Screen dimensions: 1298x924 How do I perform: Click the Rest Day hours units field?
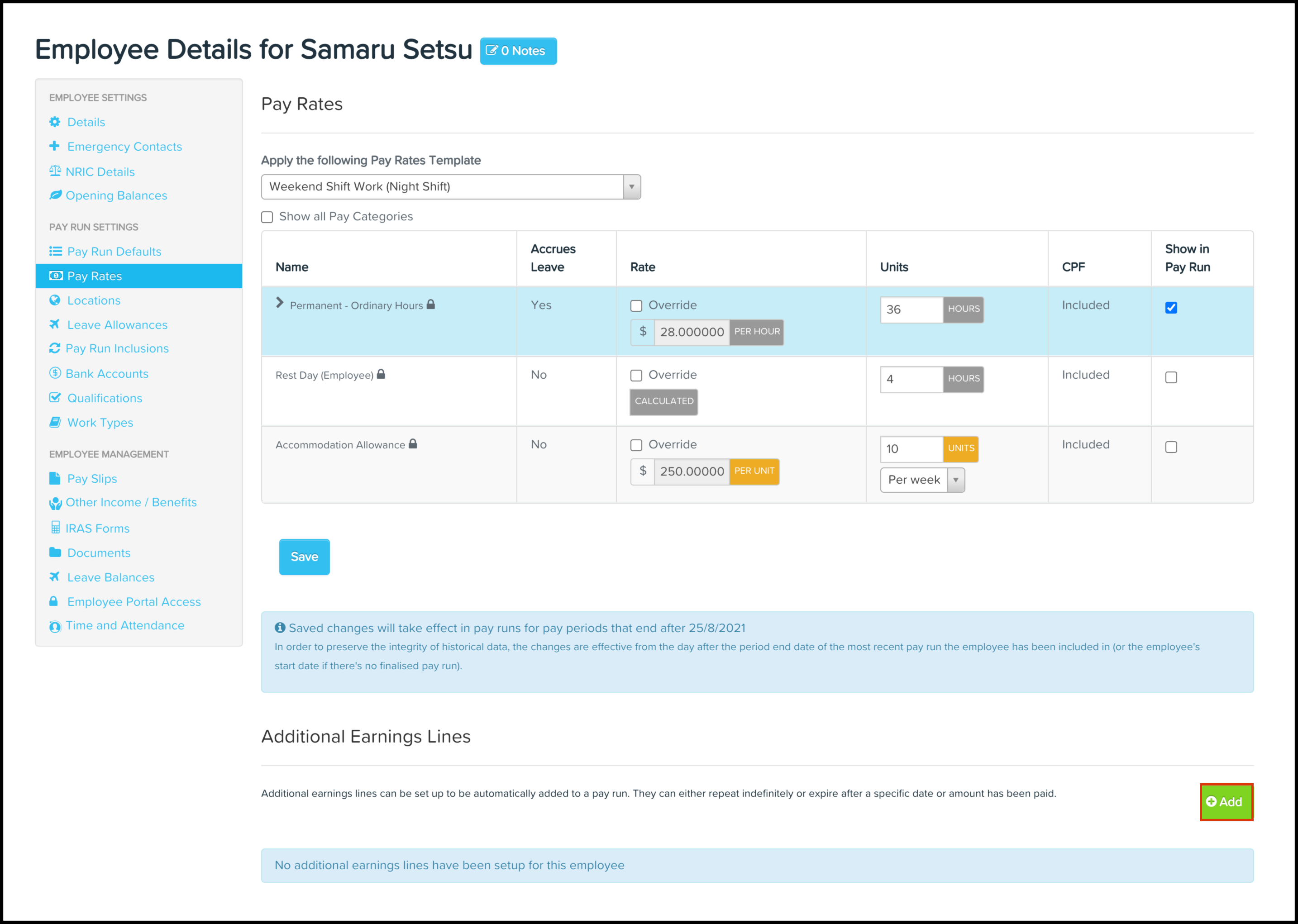(911, 380)
